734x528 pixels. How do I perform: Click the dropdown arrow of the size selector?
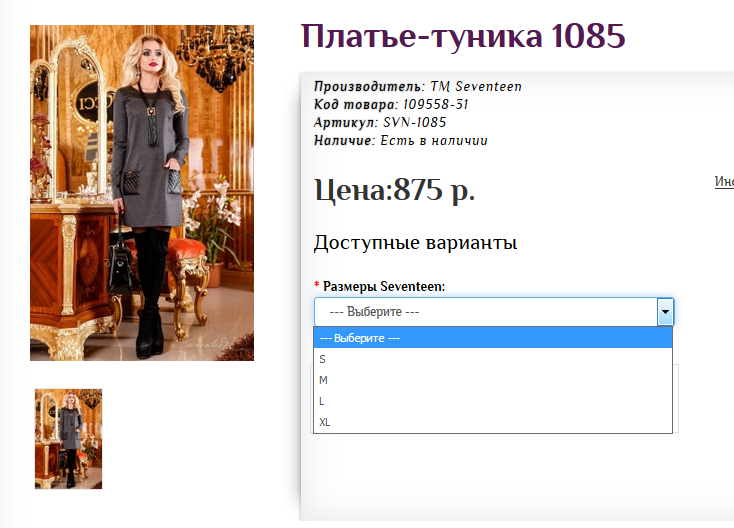pyautogui.click(x=665, y=312)
